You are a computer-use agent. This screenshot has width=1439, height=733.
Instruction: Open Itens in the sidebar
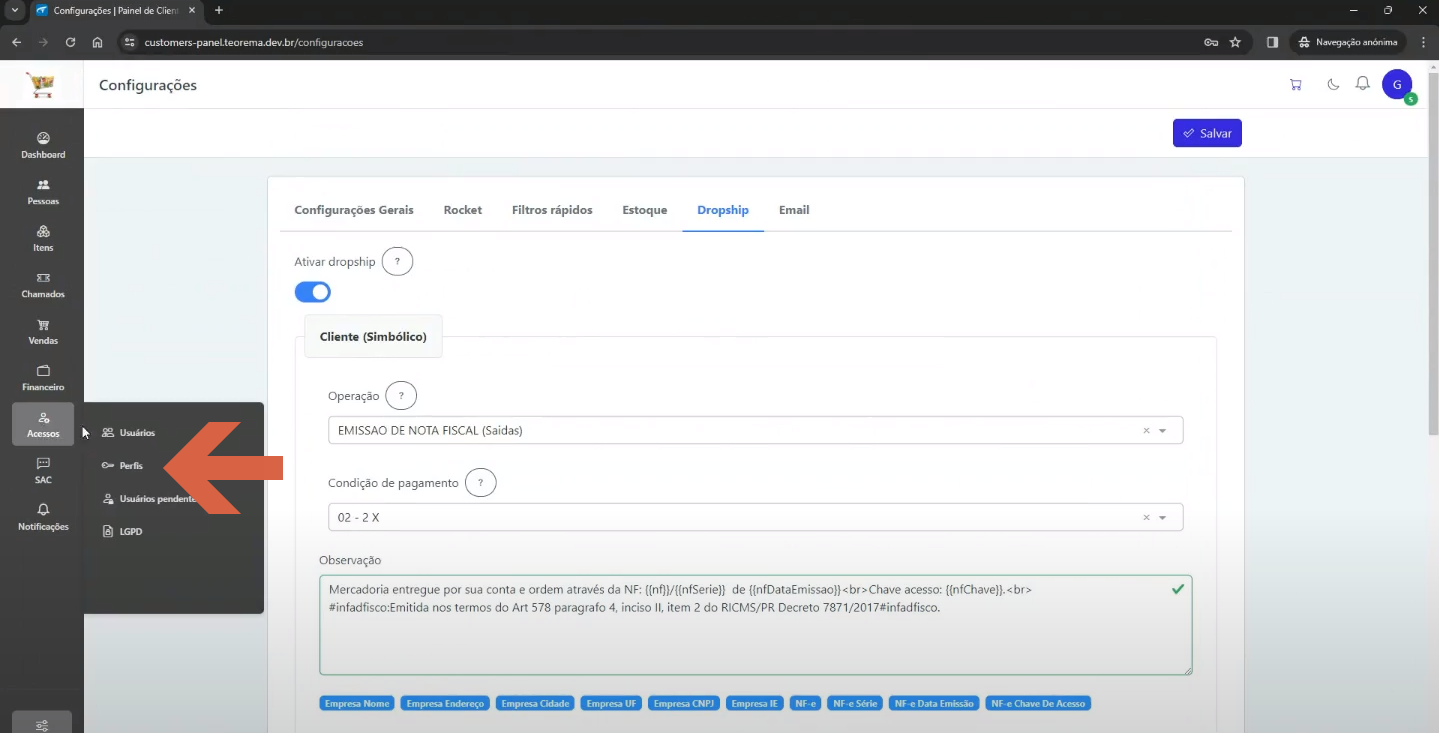(43, 239)
